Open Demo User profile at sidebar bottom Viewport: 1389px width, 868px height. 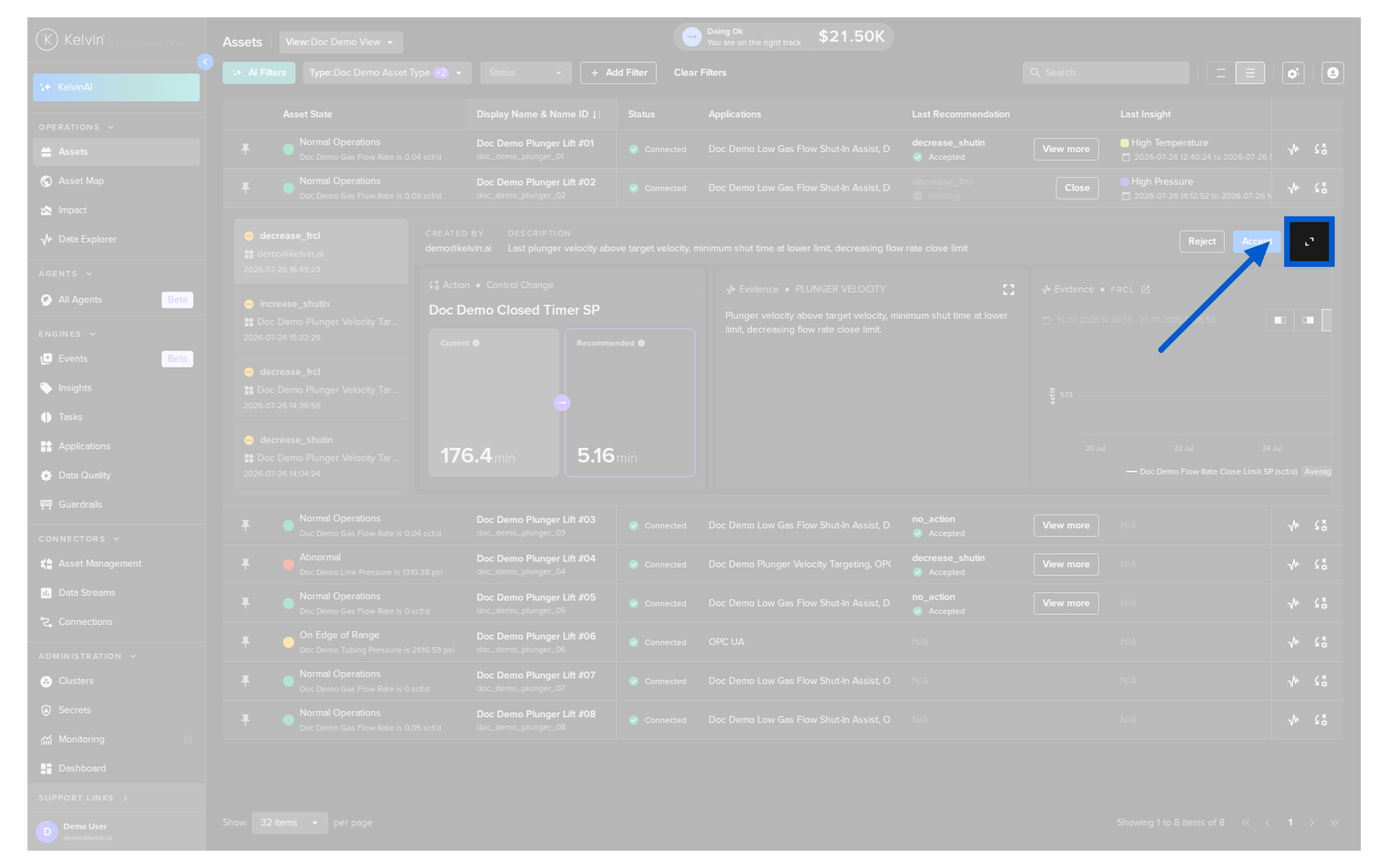[x=116, y=832]
